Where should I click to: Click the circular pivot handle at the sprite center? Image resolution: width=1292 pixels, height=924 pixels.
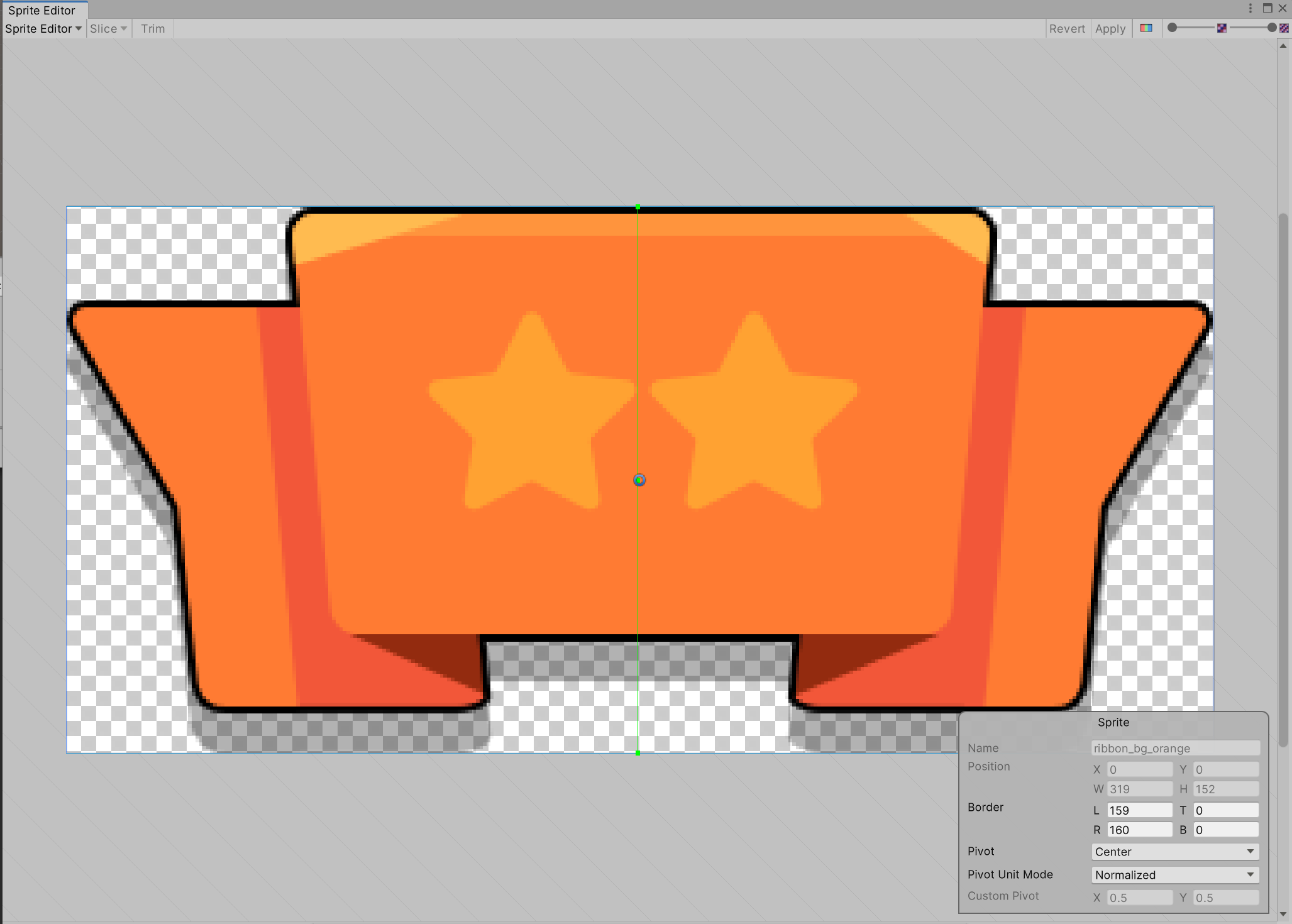(639, 480)
